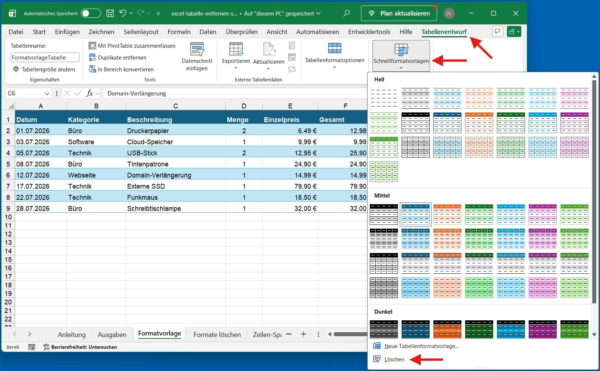The height and width of the screenshot is (371, 600).
Task: Click cell containing Druckerpapier
Action: [x=175, y=131]
